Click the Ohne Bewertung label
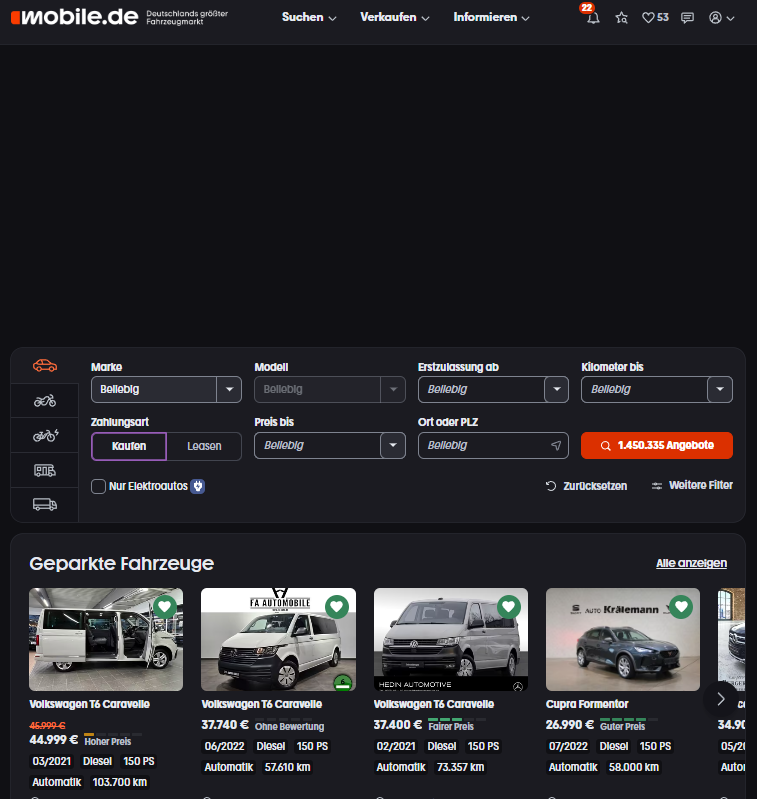 point(289,726)
